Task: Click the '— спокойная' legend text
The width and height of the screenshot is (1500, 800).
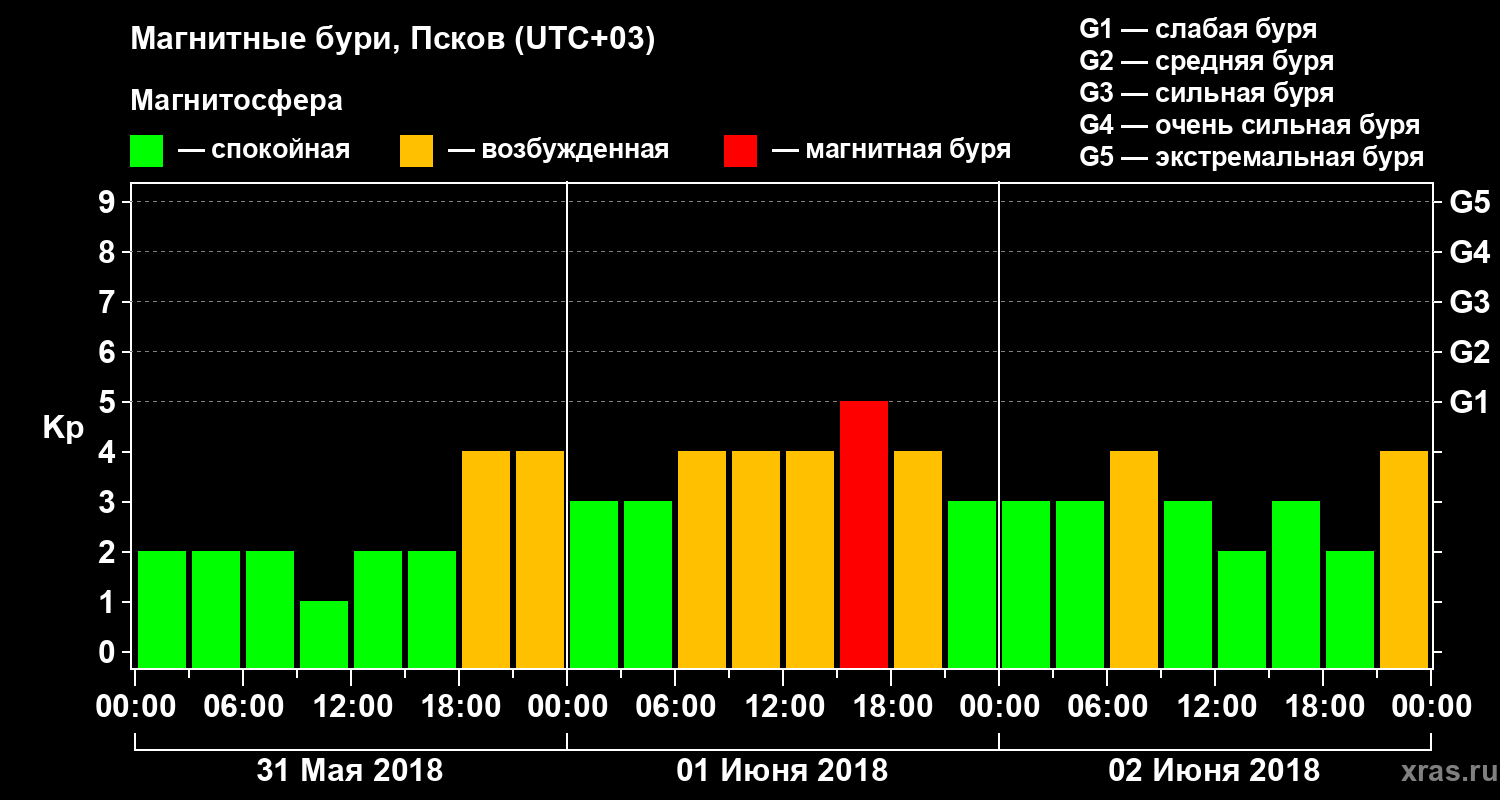Action: point(264,151)
